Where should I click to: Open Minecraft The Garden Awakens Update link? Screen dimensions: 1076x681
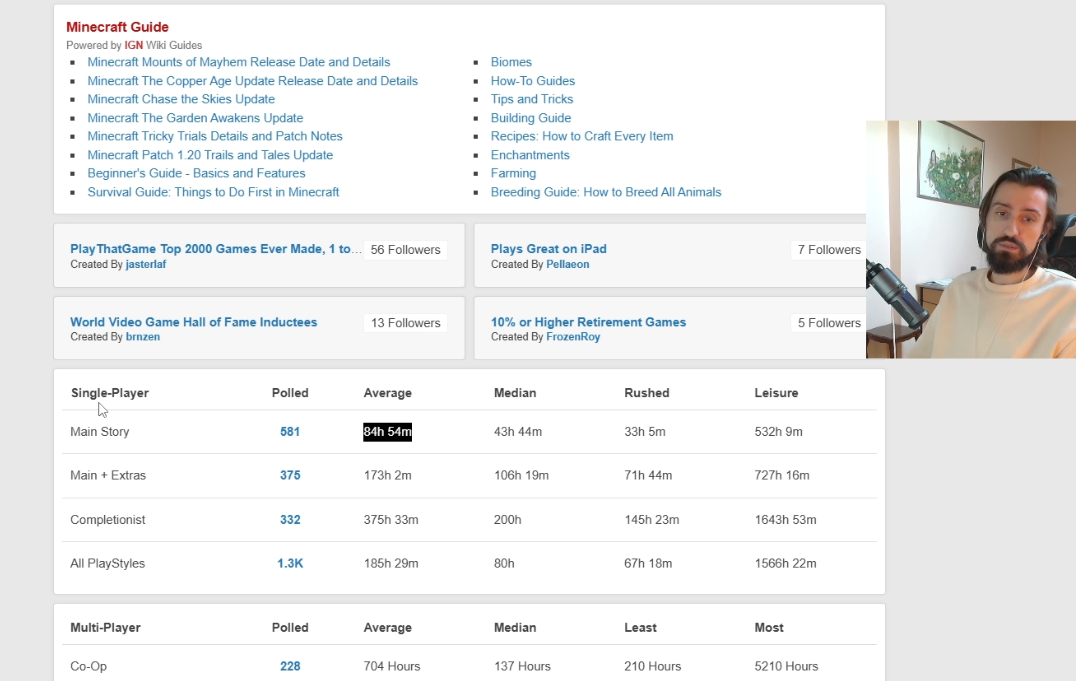pos(195,117)
